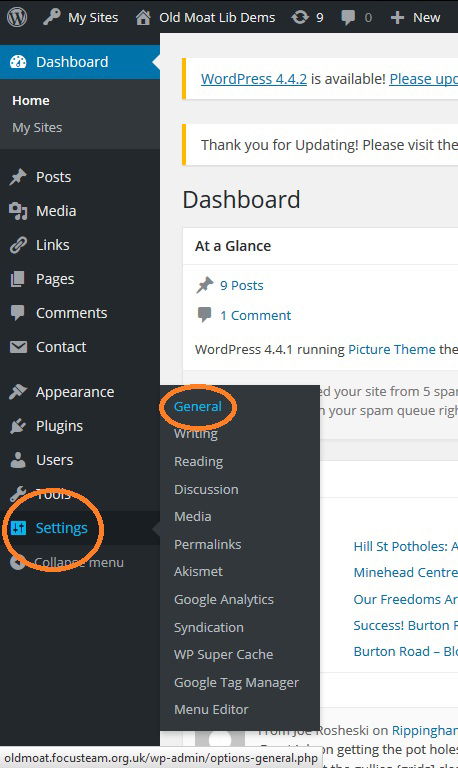Click the WordPress logo icon

(17, 17)
